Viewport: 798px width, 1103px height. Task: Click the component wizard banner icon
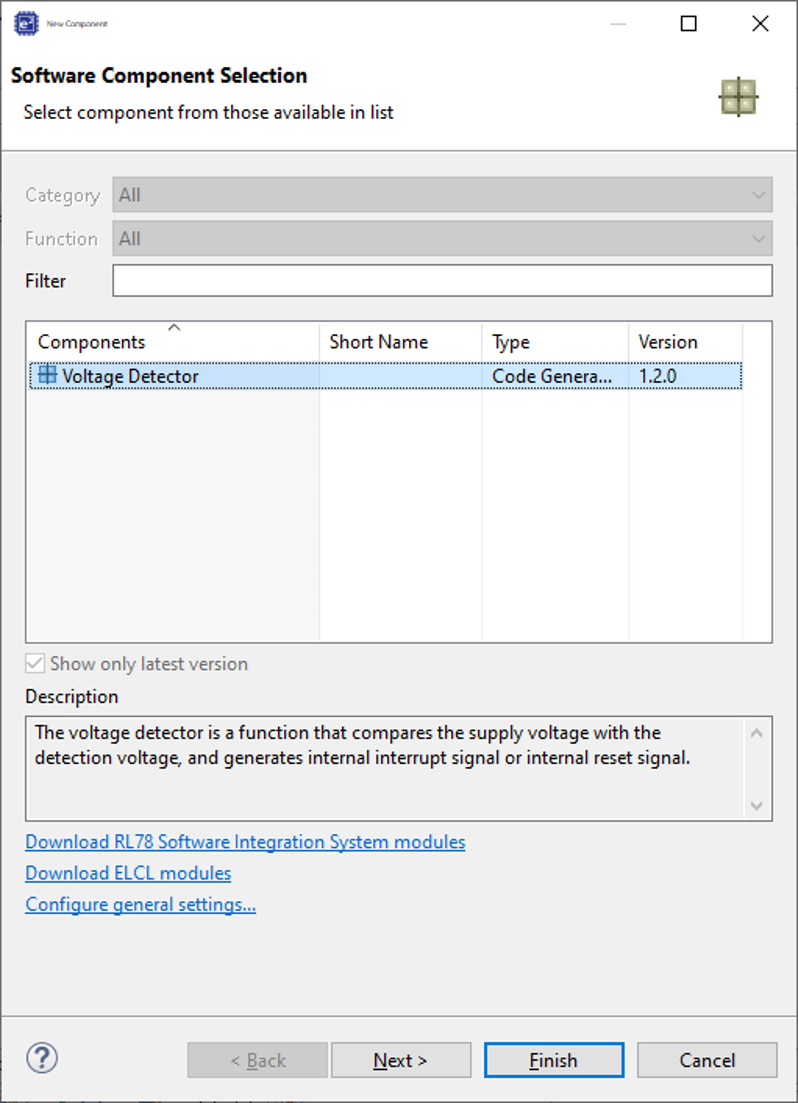tap(738, 96)
